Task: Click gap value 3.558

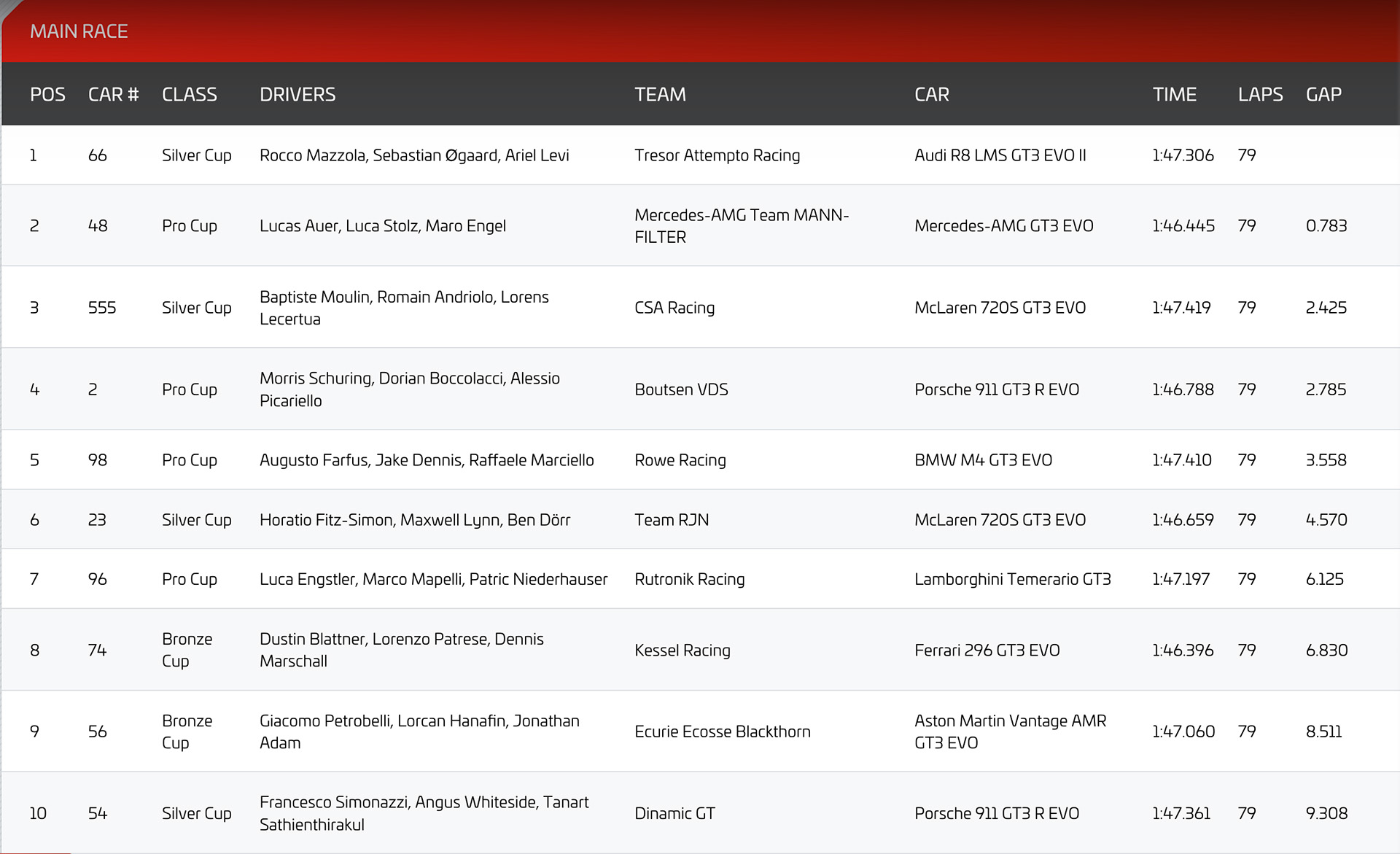Action: pyautogui.click(x=1326, y=460)
